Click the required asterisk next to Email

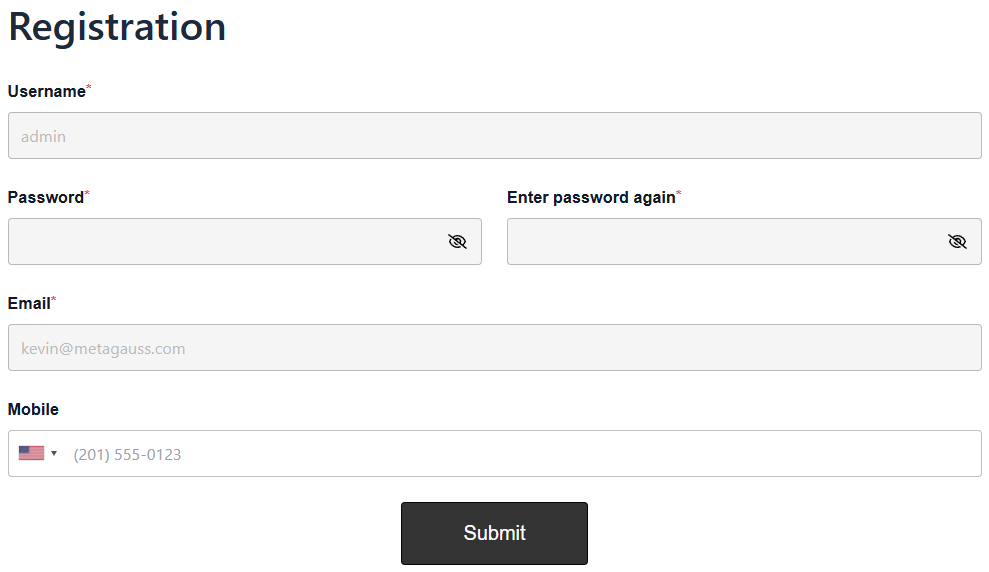tap(54, 300)
